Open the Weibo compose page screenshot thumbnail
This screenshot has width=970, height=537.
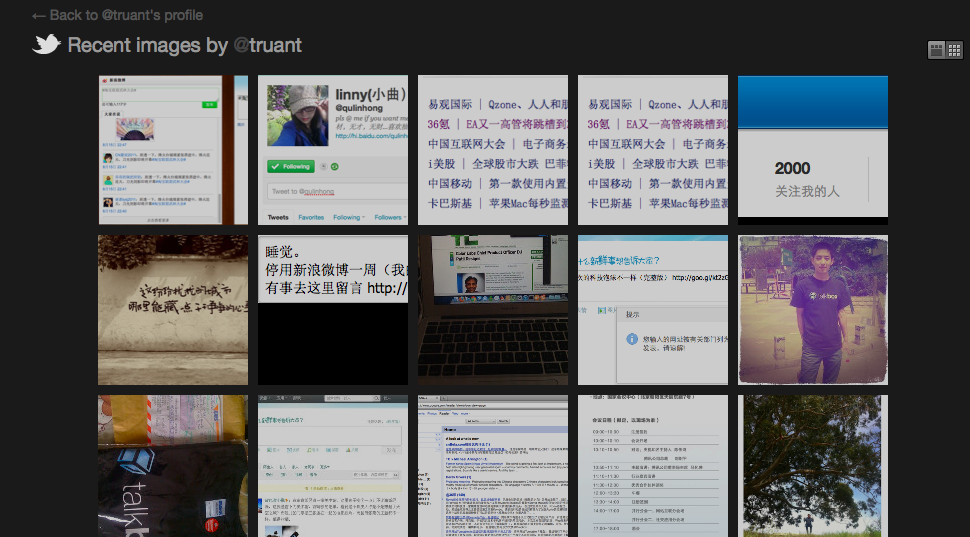333,466
